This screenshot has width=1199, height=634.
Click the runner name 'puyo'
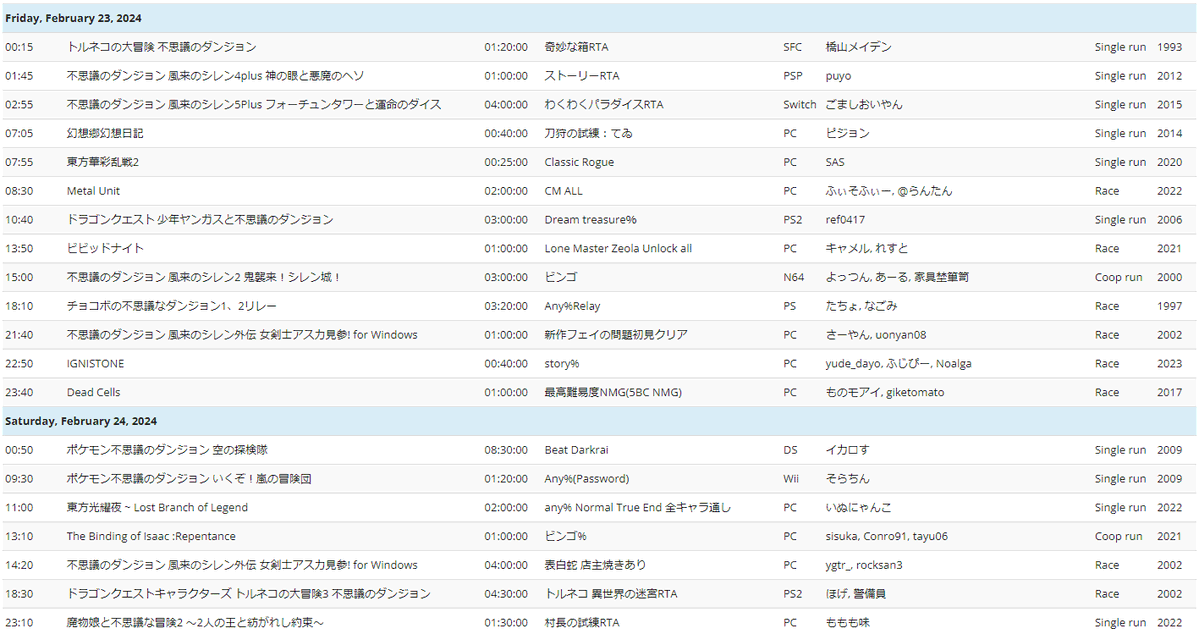pos(838,76)
